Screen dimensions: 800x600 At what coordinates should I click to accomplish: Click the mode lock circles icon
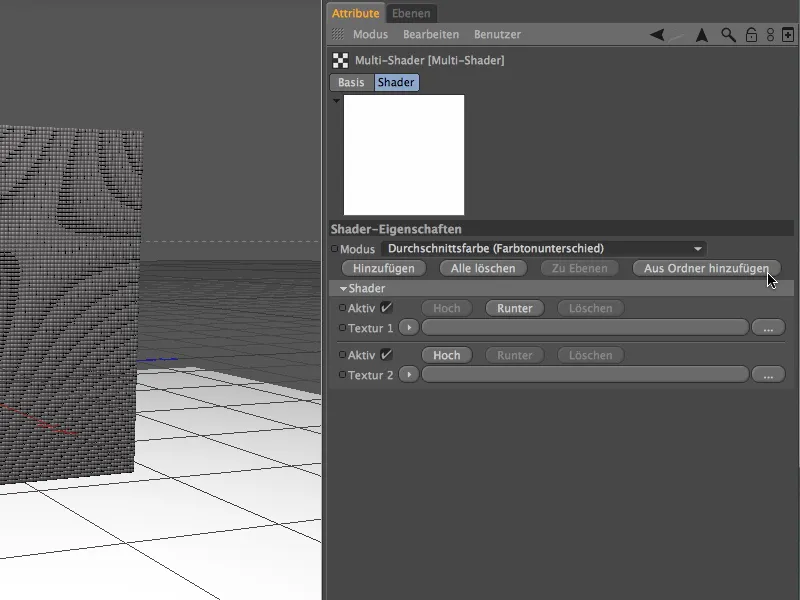[x=770, y=35]
